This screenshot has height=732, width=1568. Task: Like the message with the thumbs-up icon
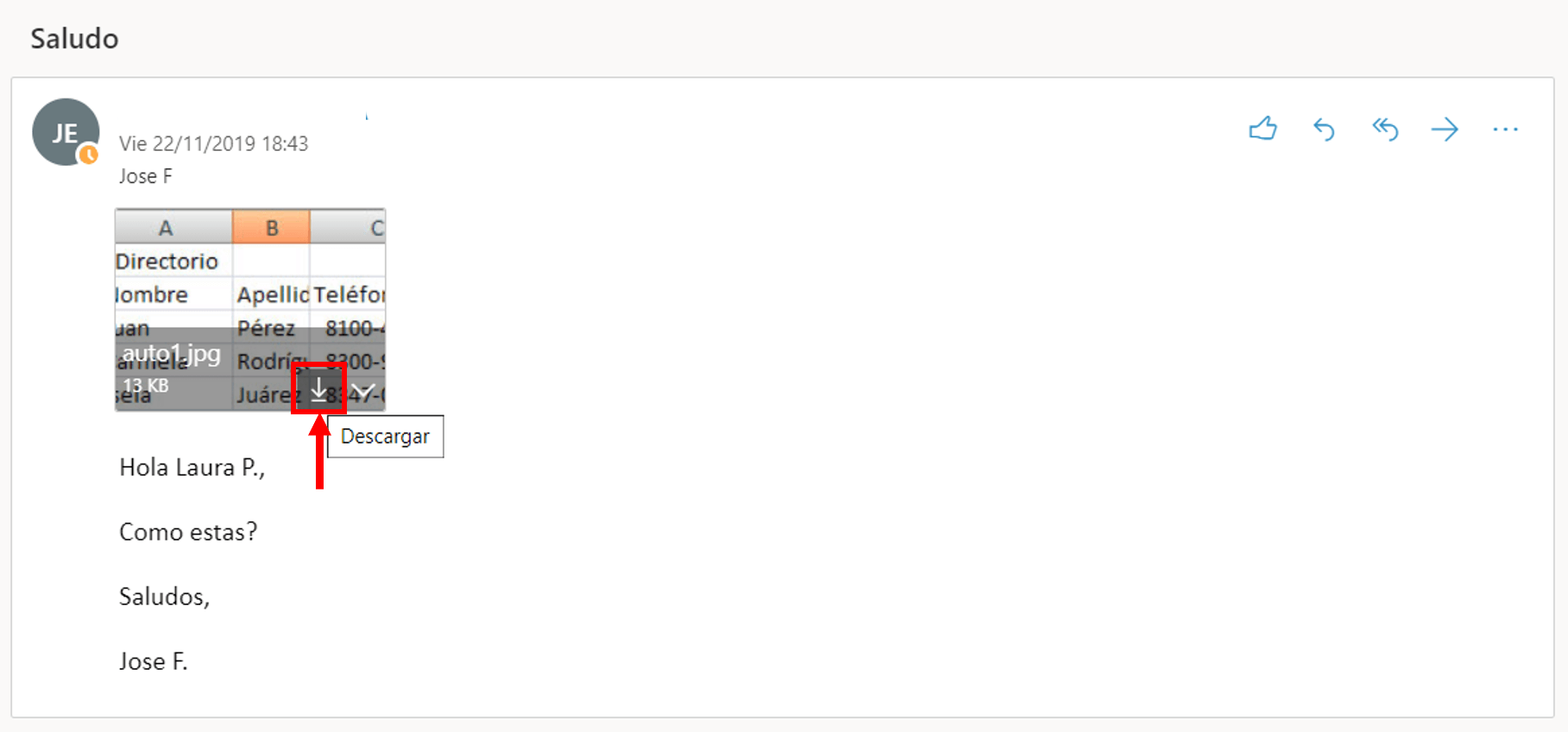(1263, 129)
